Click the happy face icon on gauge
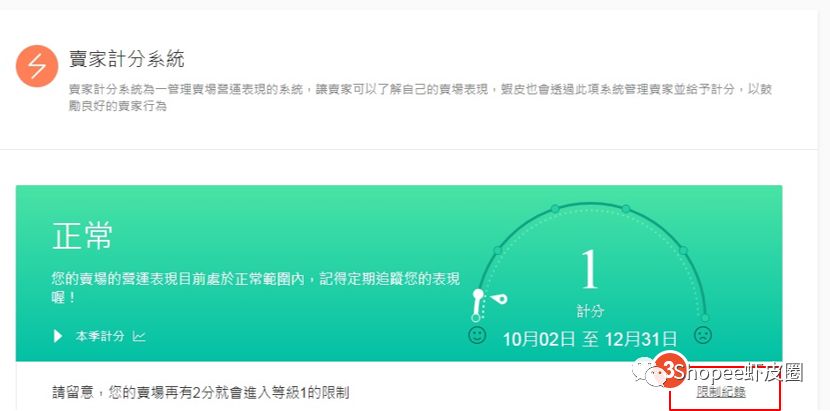The width and height of the screenshot is (830, 411). point(477,335)
